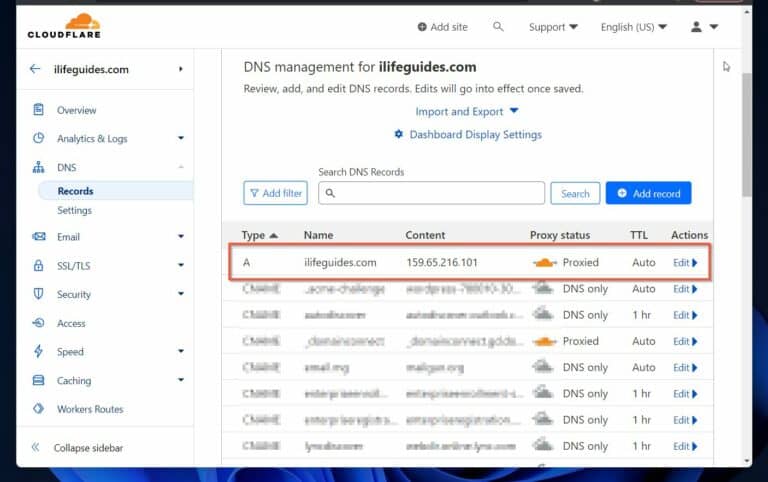The width and height of the screenshot is (768, 482).
Task: Click the gray DNS only cloud in acme-challenge row
Action: [543, 288]
